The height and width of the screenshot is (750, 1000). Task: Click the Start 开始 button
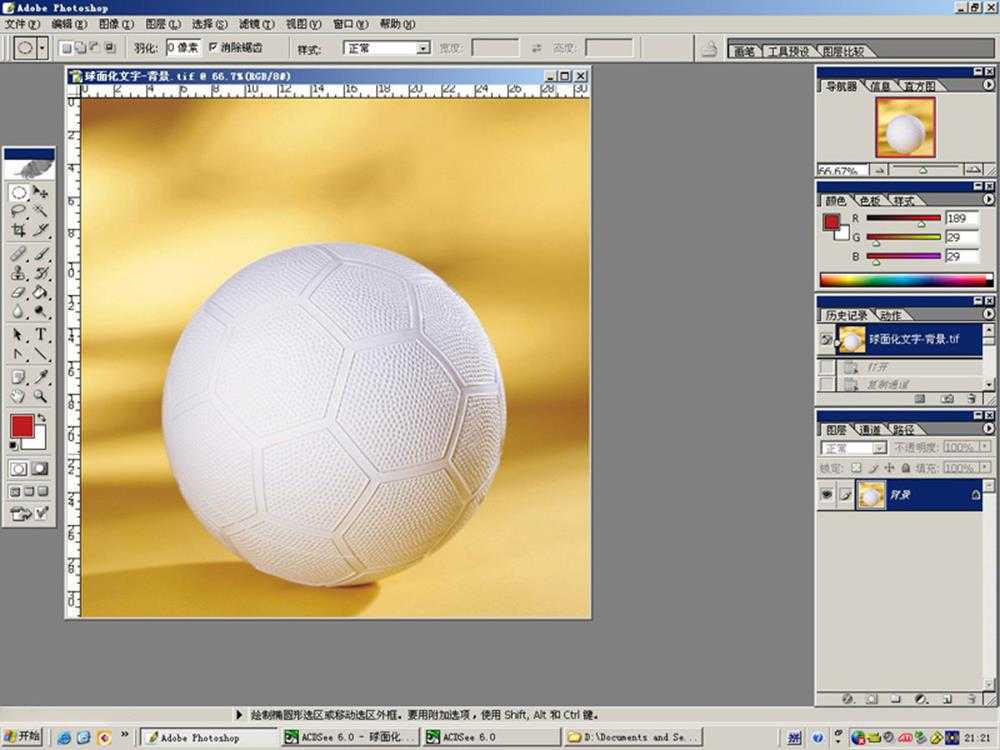tap(22, 737)
